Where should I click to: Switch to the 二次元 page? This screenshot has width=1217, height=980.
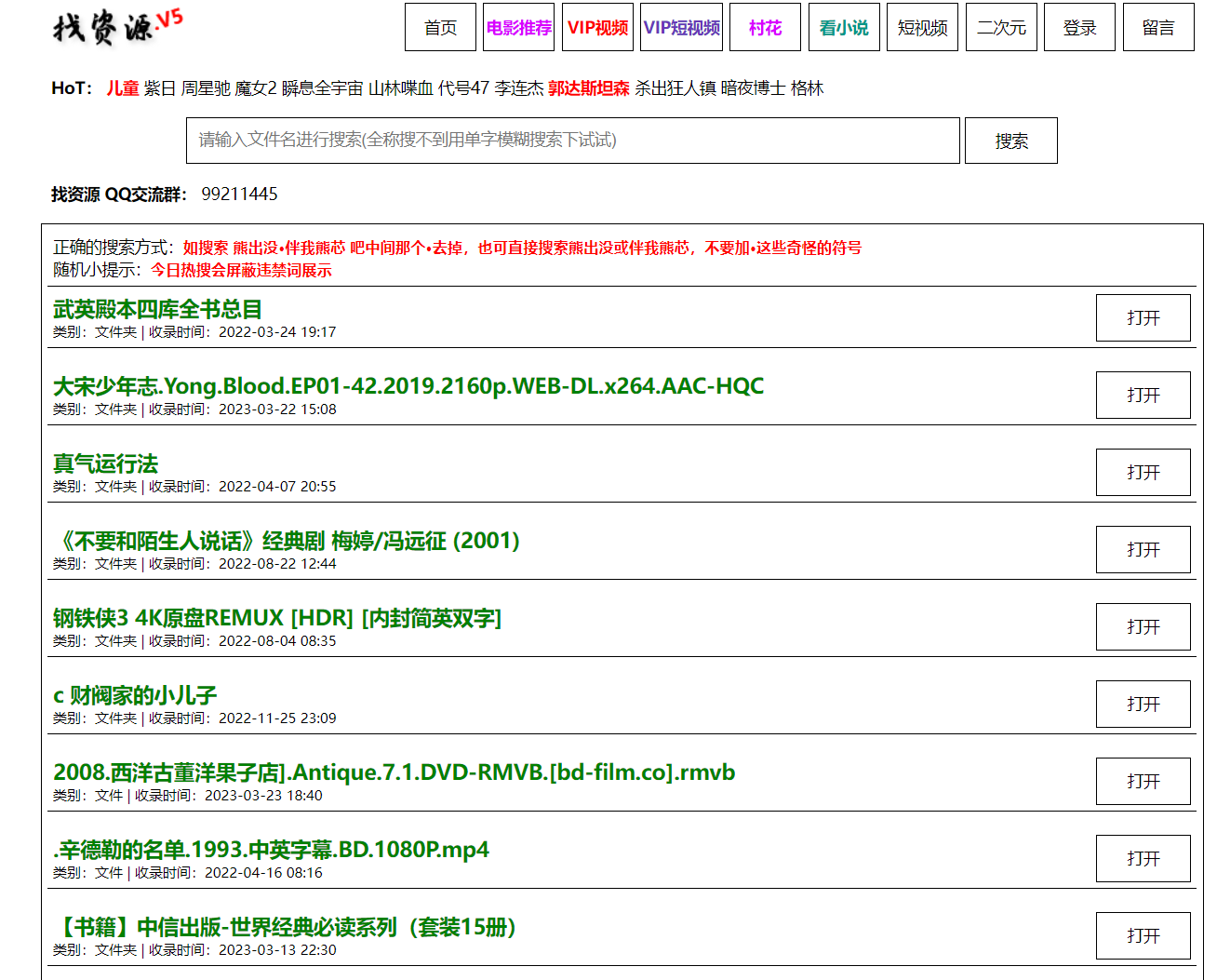click(1001, 27)
